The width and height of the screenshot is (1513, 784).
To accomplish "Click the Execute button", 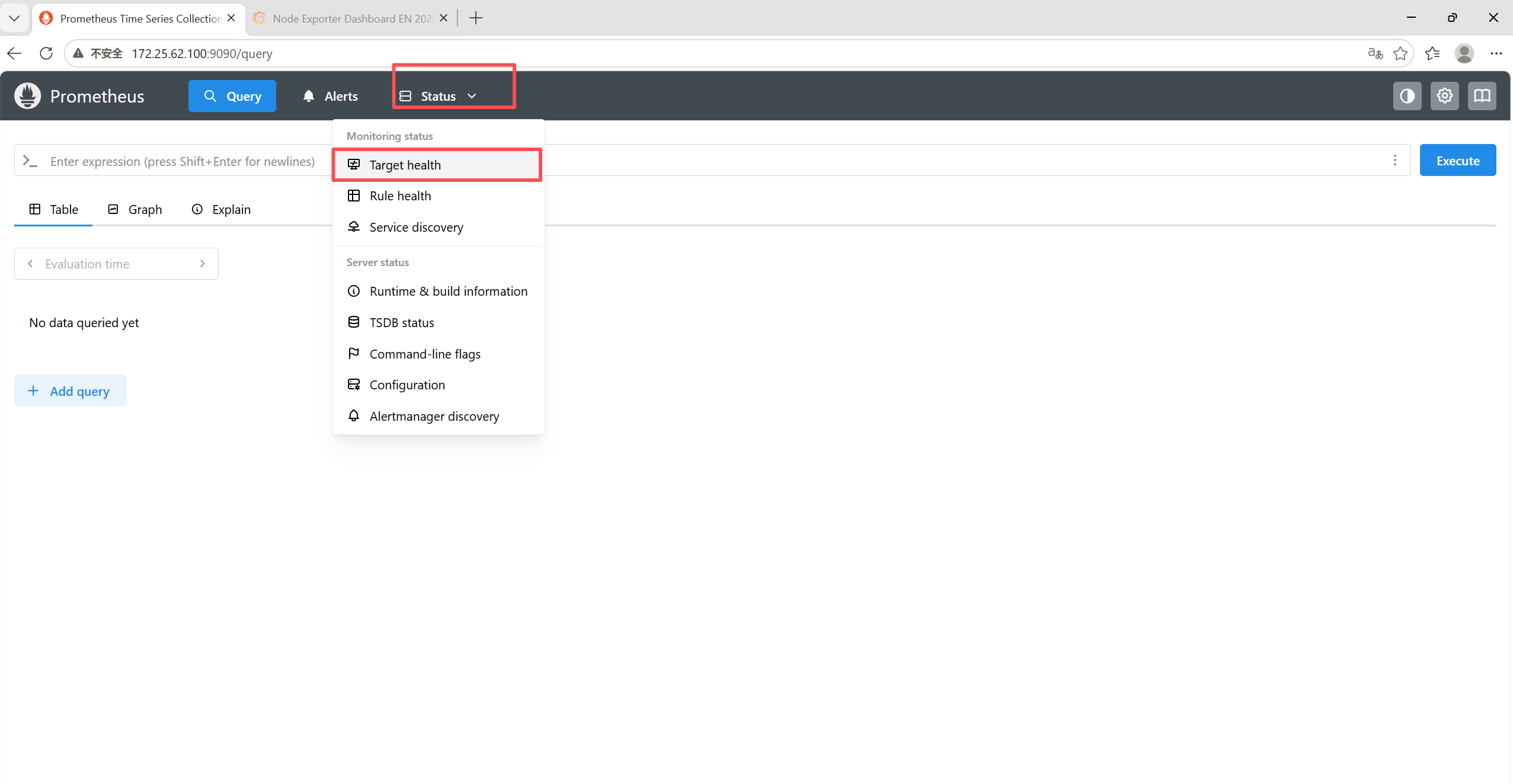I will 1458,161.
